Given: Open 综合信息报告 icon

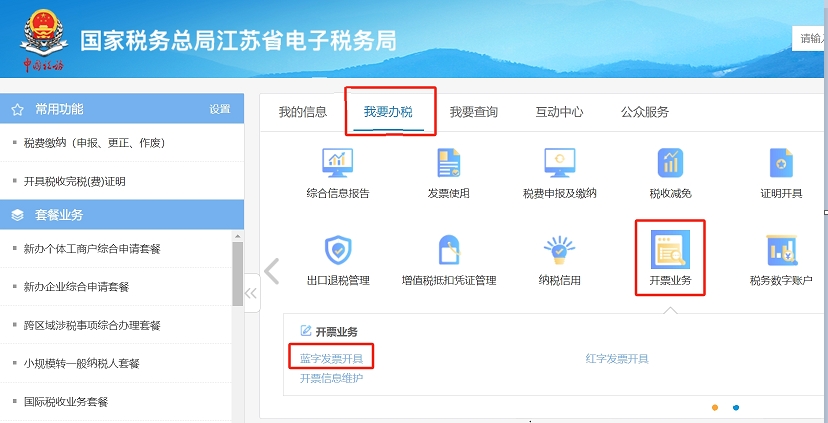Looking at the screenshot, I should tap(337, 163).
